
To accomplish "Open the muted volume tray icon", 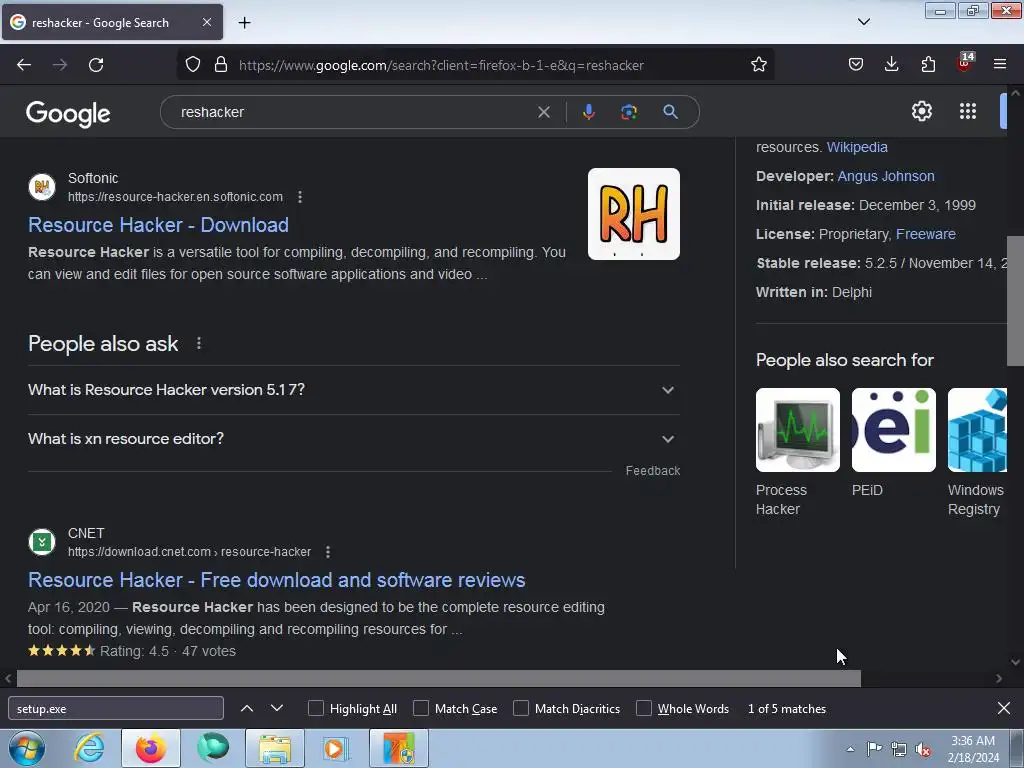I will (x=923, y=749).
